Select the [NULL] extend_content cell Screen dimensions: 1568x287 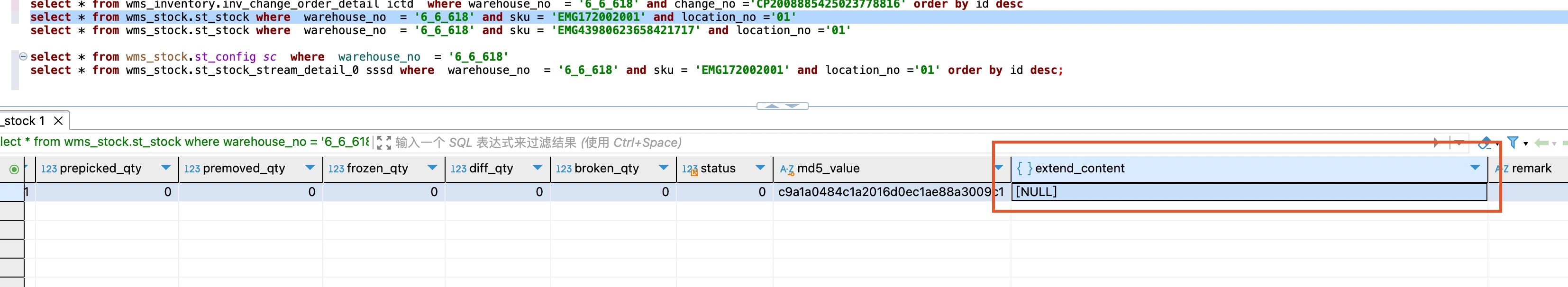1248,192
